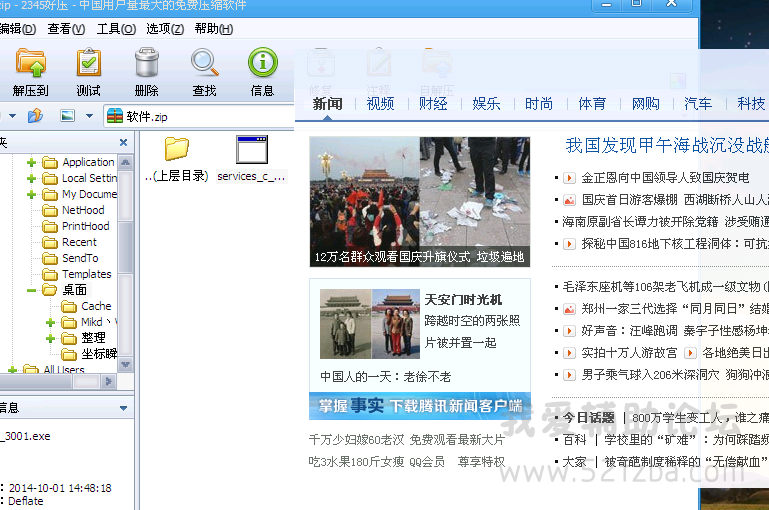Open the navigation history dropdown arrow
769x510 pixels.
(x=12, y=116)
